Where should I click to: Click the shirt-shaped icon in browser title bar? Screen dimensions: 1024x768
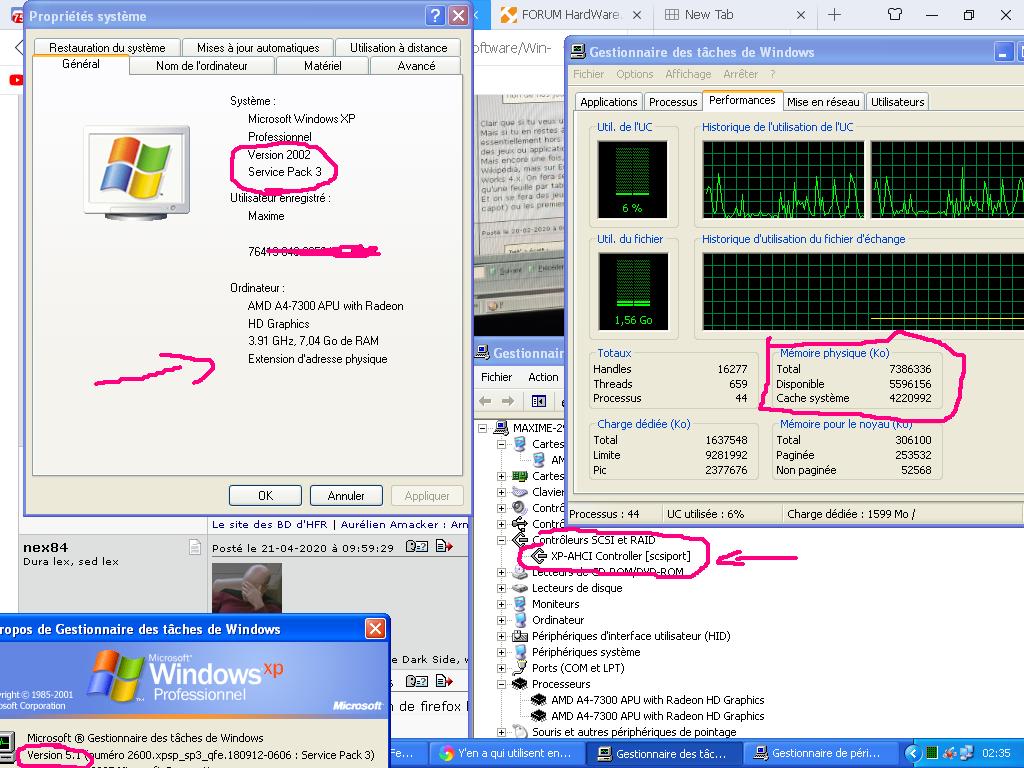click(895, 14)
